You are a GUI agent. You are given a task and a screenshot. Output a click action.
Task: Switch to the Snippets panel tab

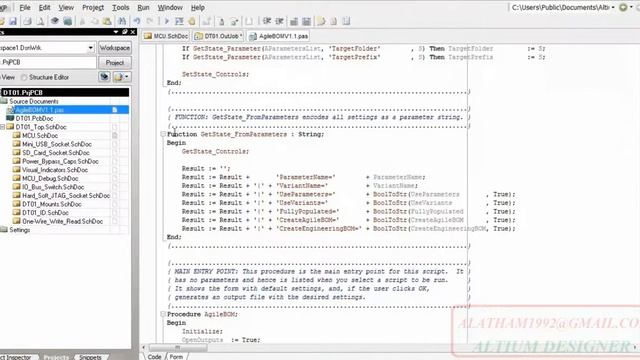coord(90,357)
